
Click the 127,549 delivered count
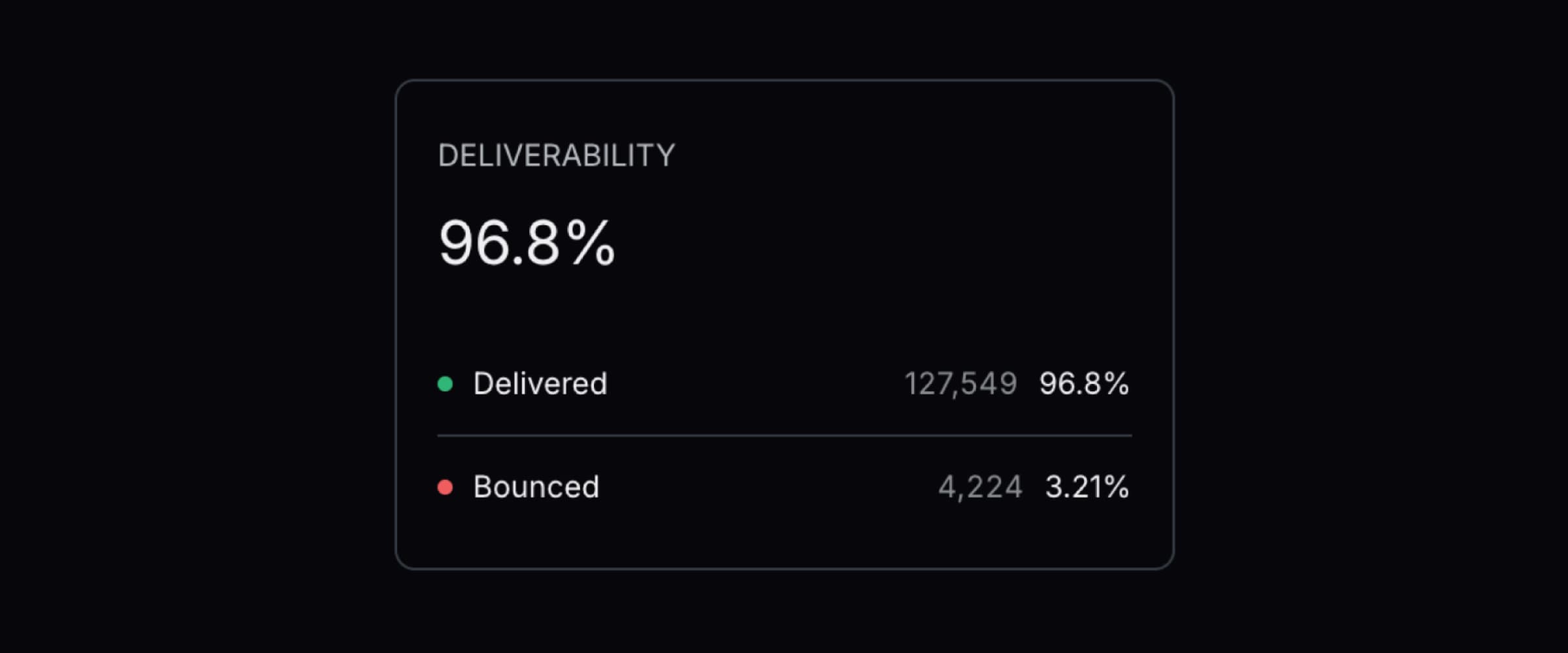[x=960, y=383]
